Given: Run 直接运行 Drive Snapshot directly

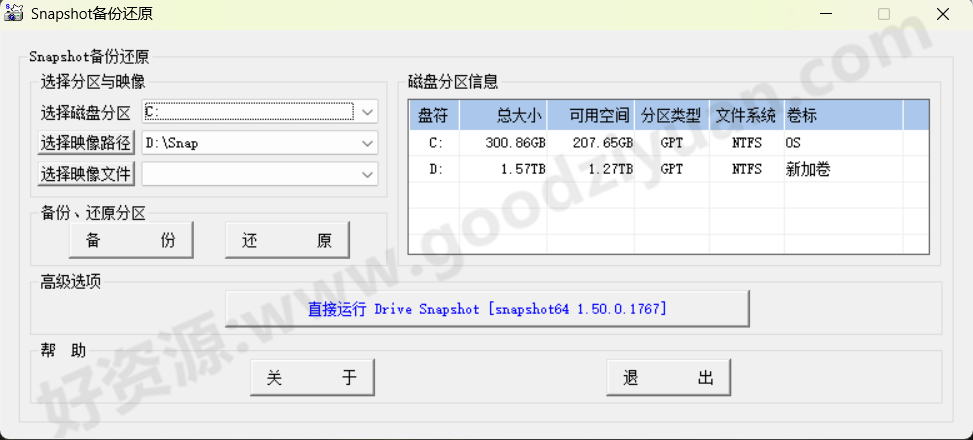Looking at the screenshot, I should [x=487, y=308].
